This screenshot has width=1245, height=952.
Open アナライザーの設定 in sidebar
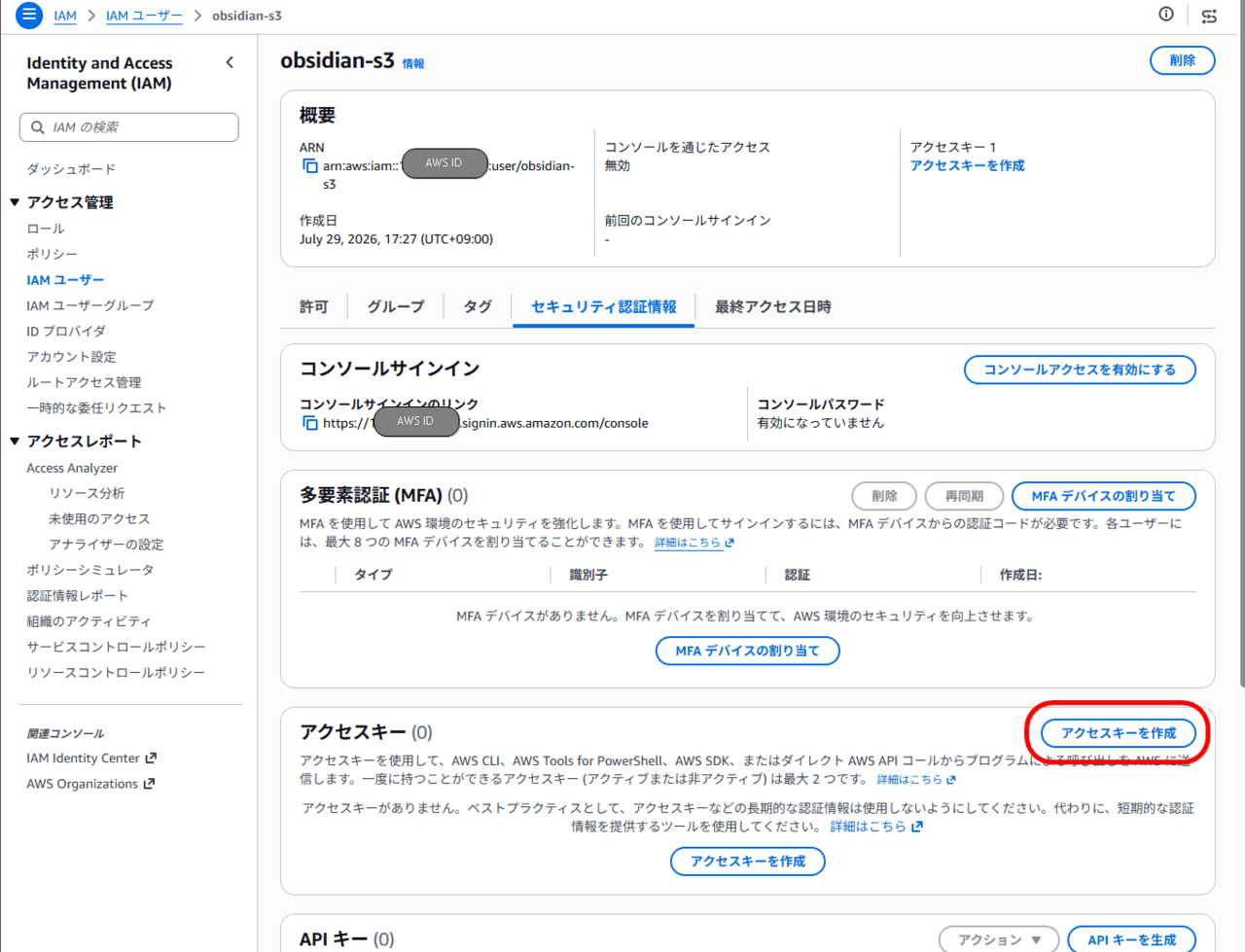(106, 545)
